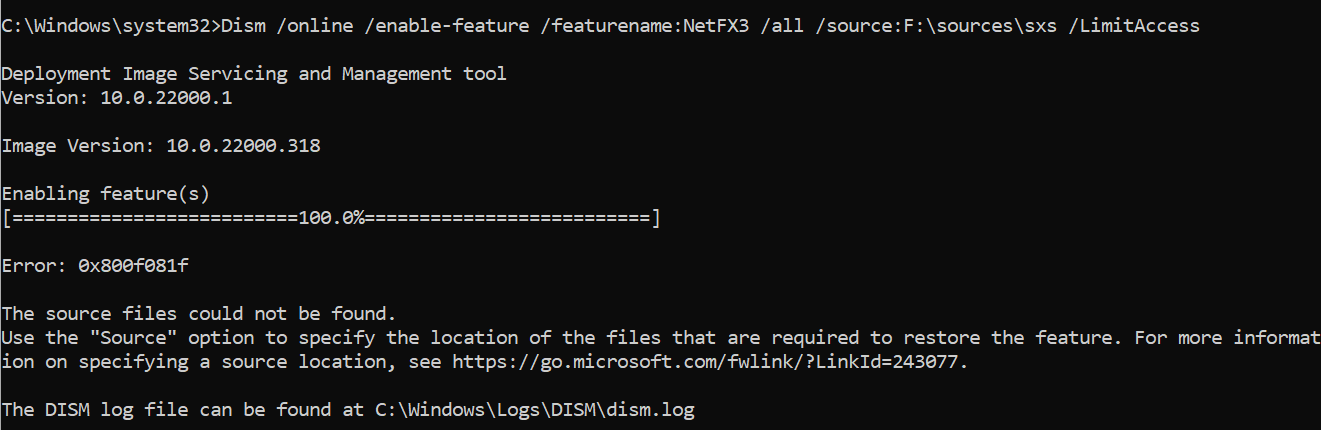Click the quoted "Source" option word
1321x430 pixels.
133,338
